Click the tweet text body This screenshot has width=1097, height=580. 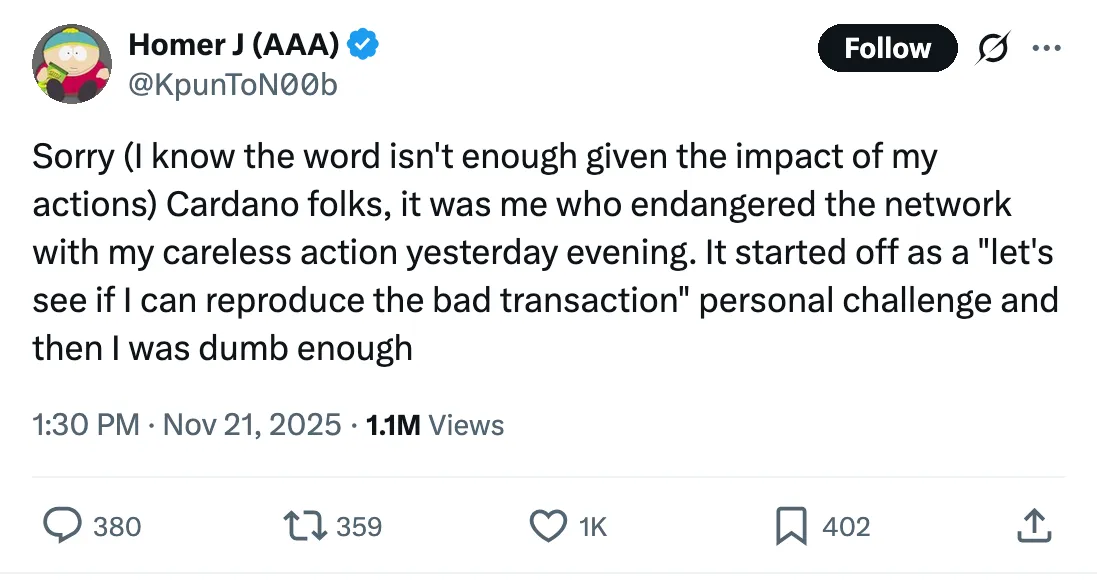540,251
